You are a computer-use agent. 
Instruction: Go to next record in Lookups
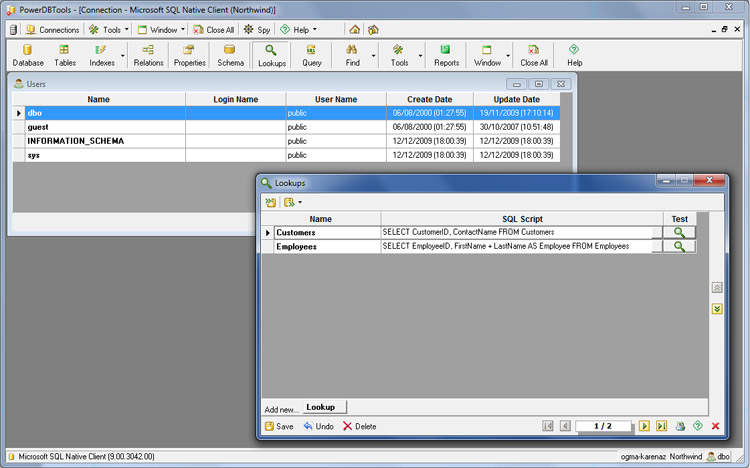[x=644, y=426]
